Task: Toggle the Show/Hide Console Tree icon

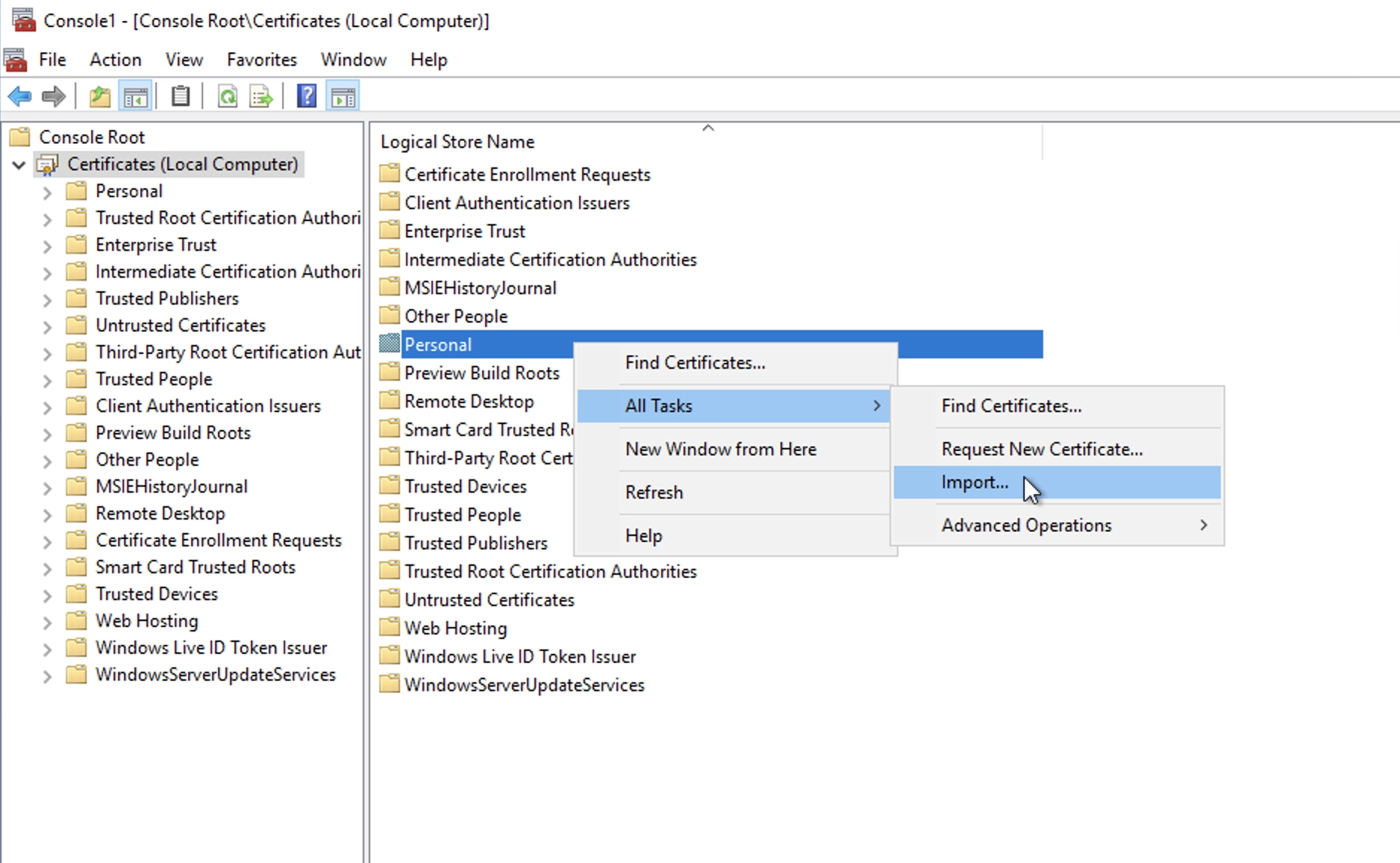Action: tap(136, 96)
